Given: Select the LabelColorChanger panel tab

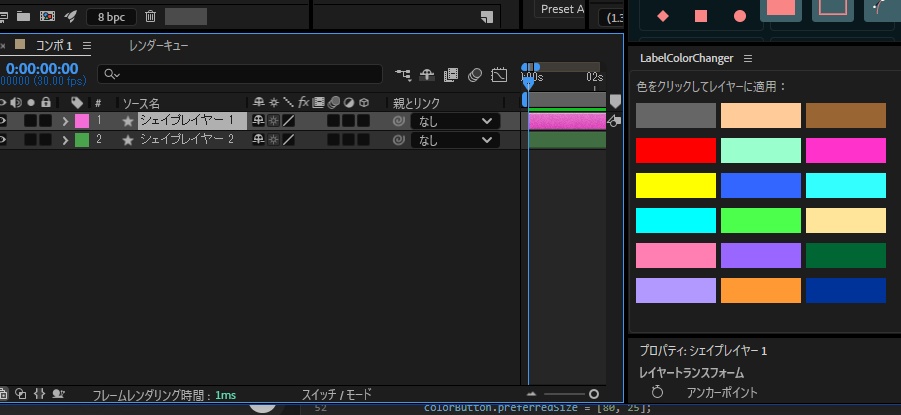Looking at the screenshot, I should (687, 58).
